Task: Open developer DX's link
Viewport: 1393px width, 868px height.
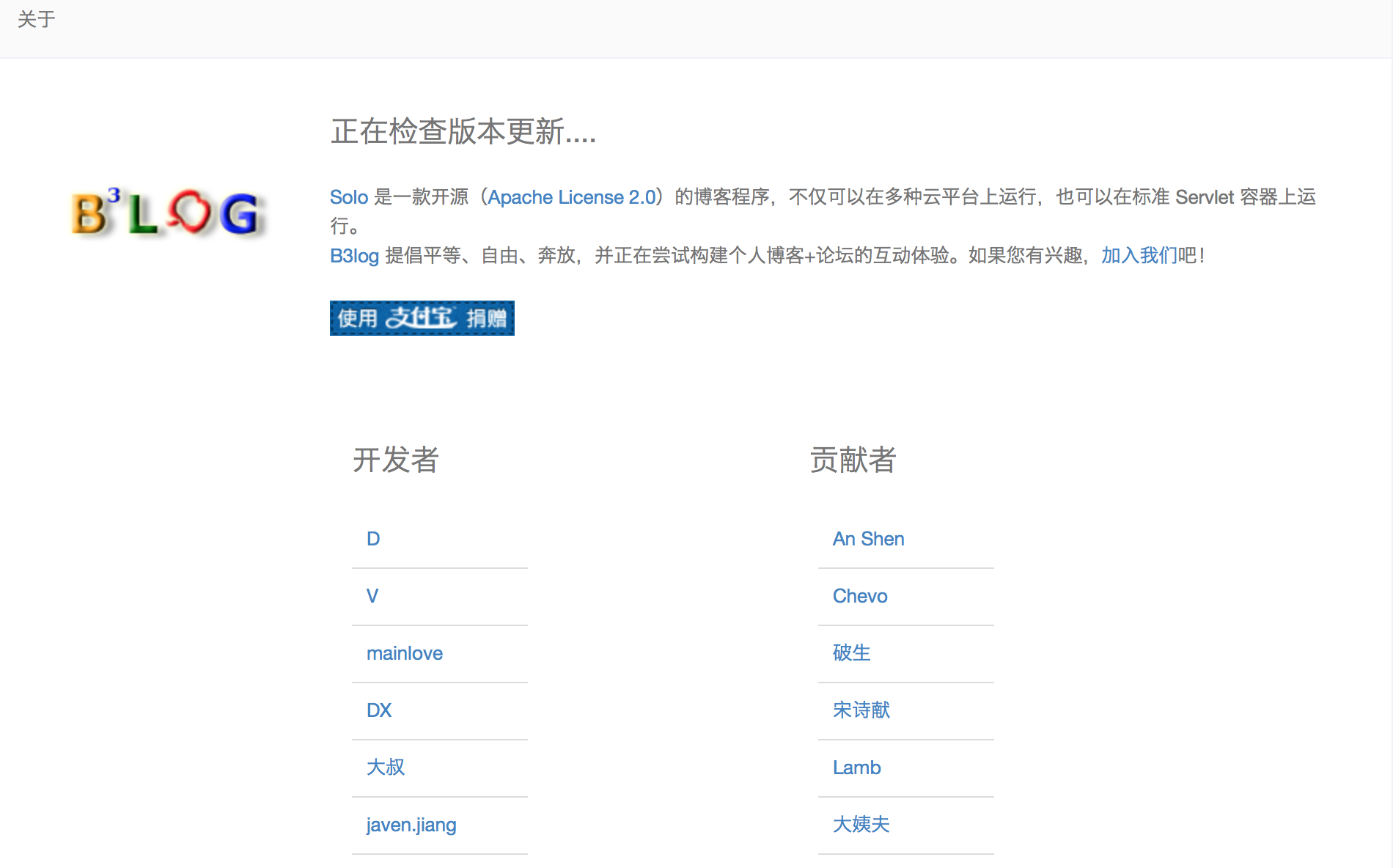Action: 379,710
